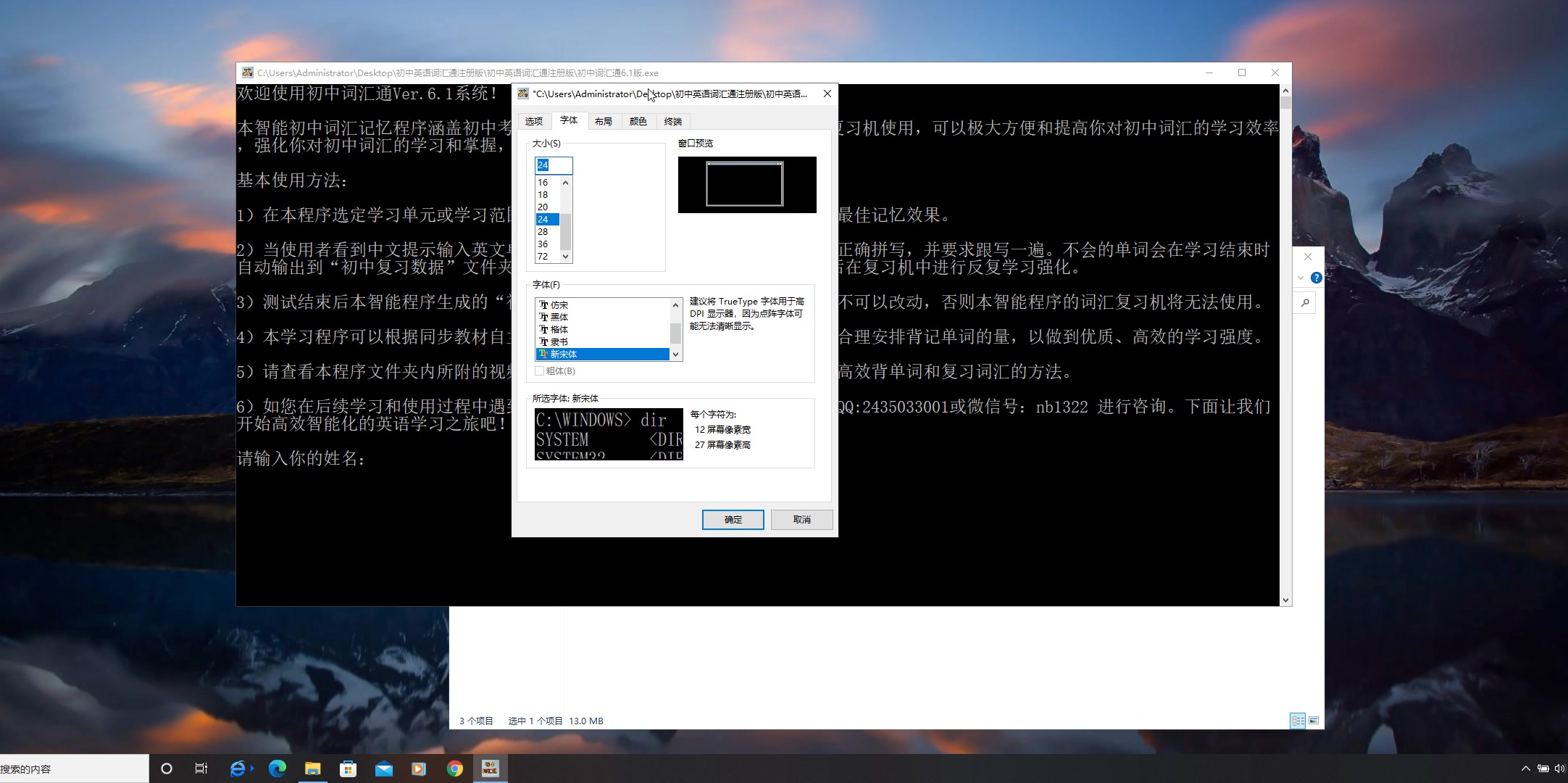Choose font size 28
The image size is (1568, 783).
(x=547, y=232)
